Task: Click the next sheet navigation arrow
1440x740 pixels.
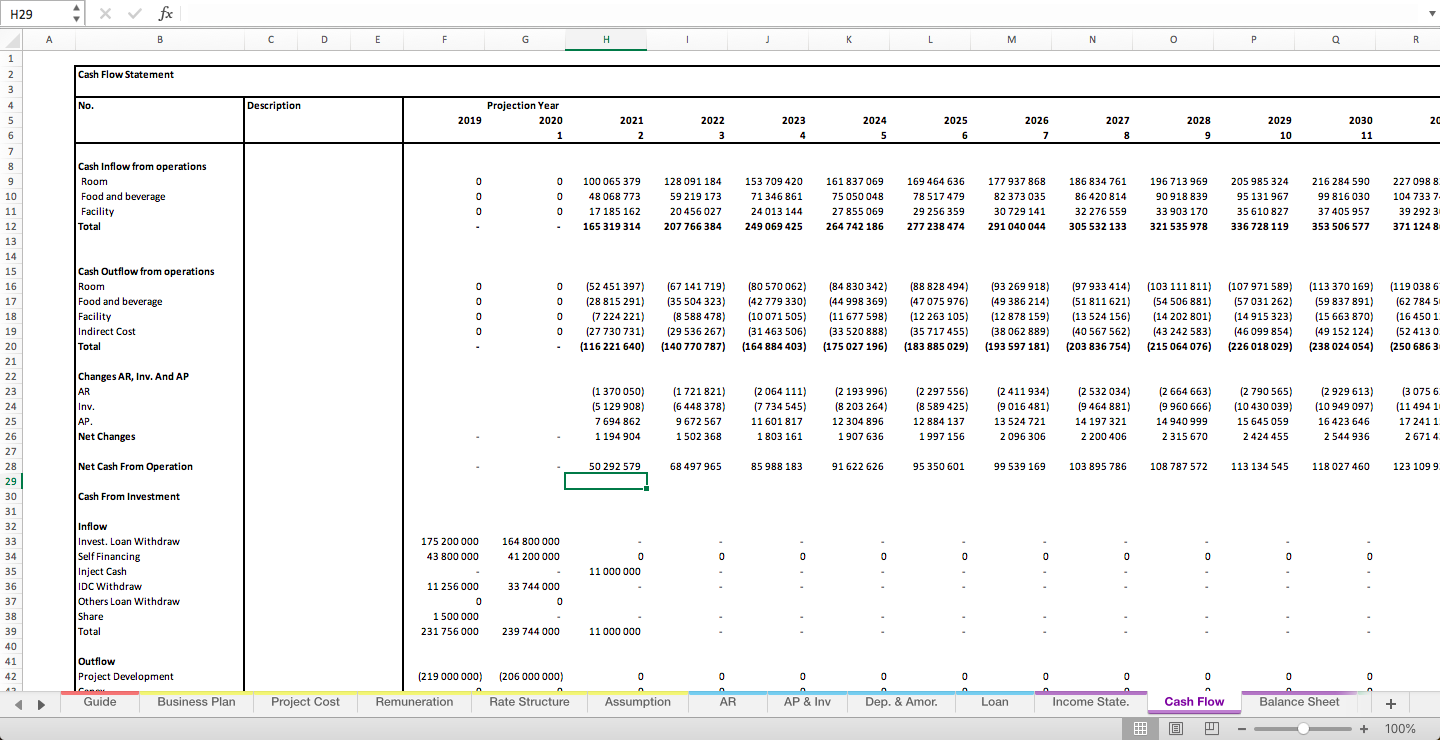Action: click(x=41, y=704)
